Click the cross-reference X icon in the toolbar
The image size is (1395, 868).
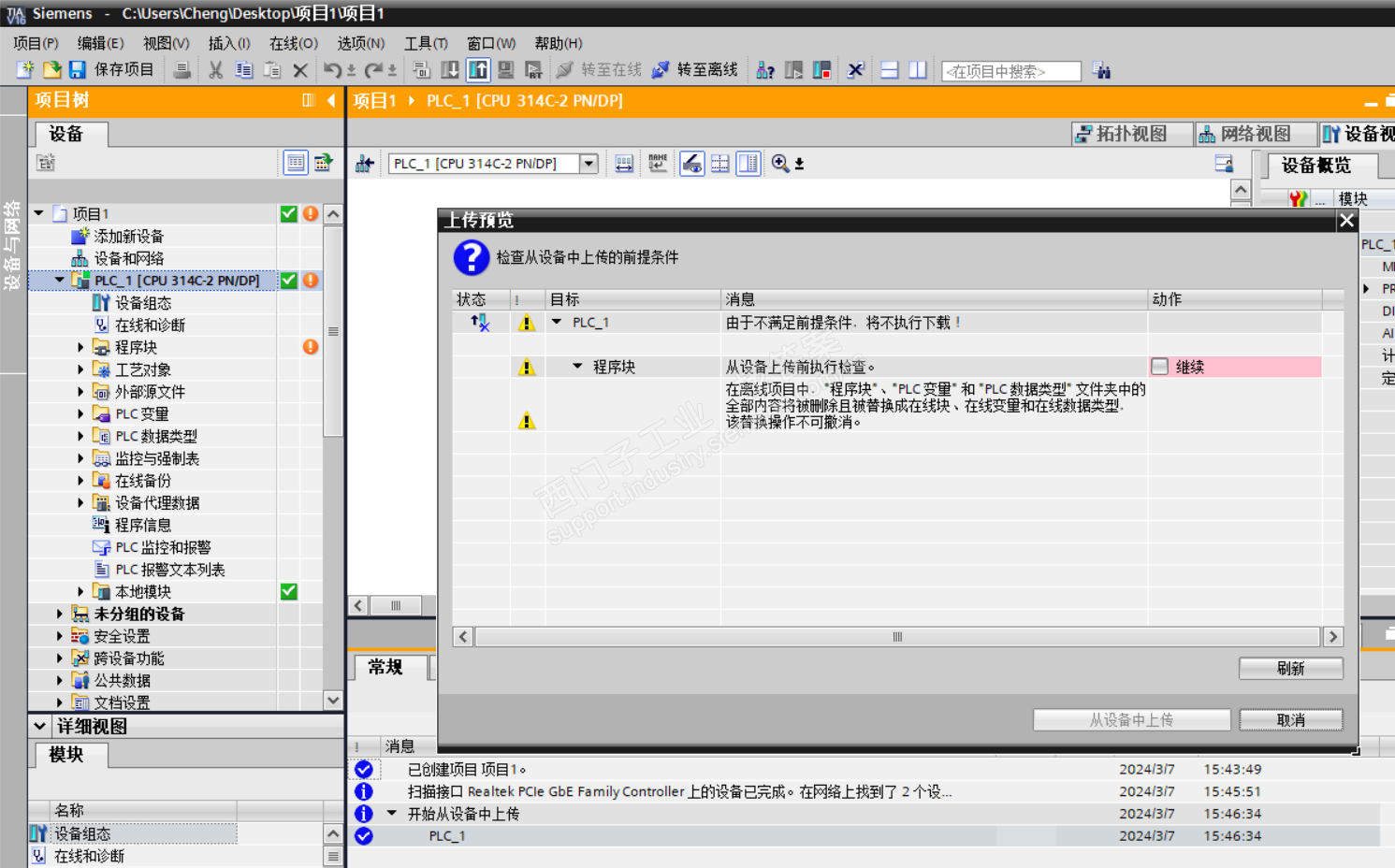855,70
